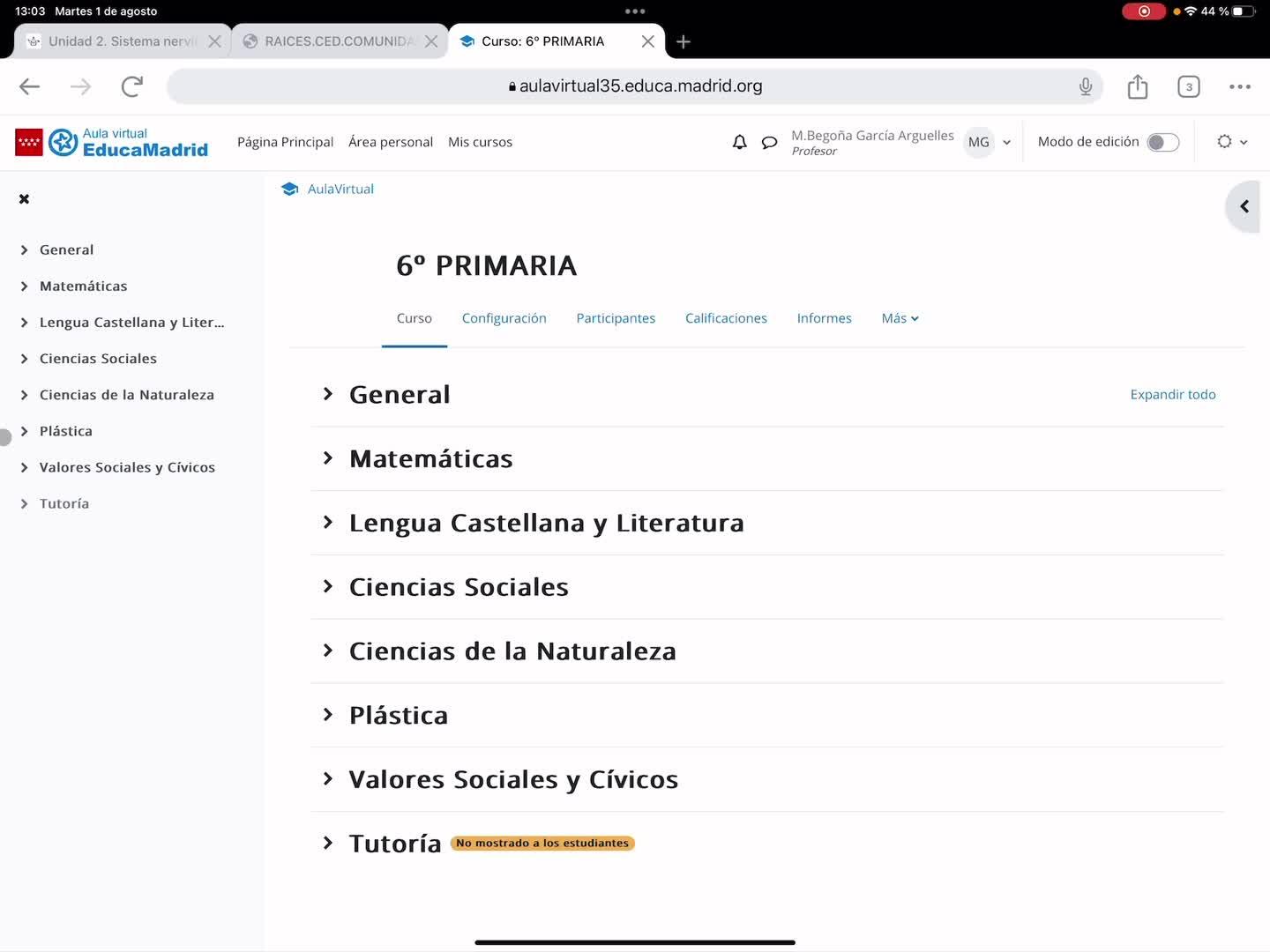Open the messages speech bubble icon
Viewport: 1270px width, 952px height.
[x=769, y=142]
